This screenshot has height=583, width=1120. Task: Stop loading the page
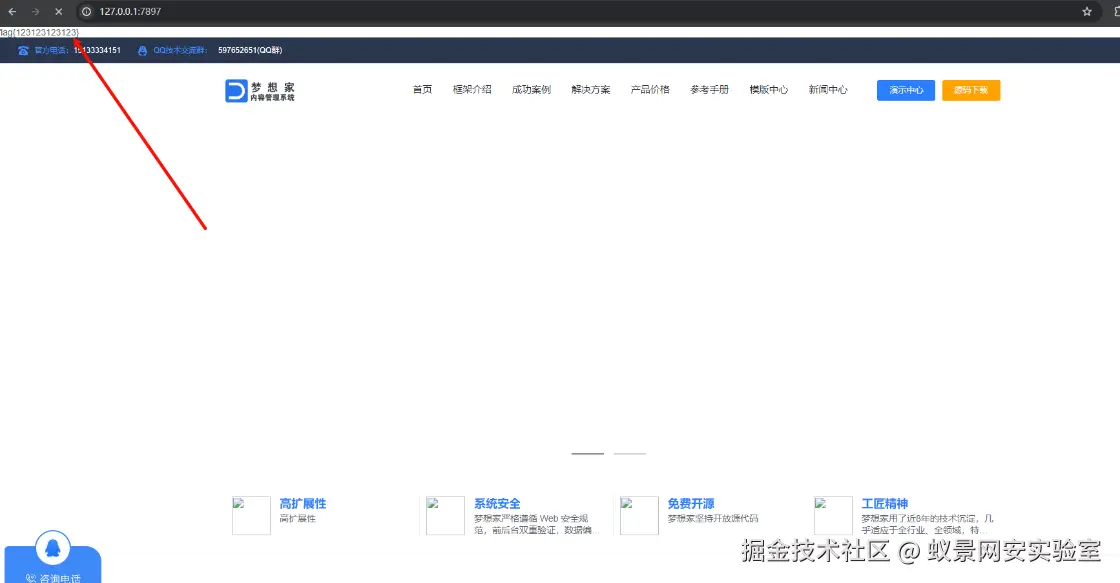click(x=59, y=11)
